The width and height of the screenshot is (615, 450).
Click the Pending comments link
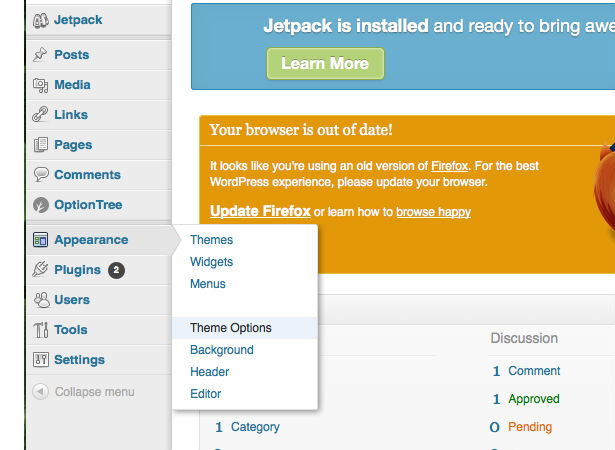click(x=530, y=427)
